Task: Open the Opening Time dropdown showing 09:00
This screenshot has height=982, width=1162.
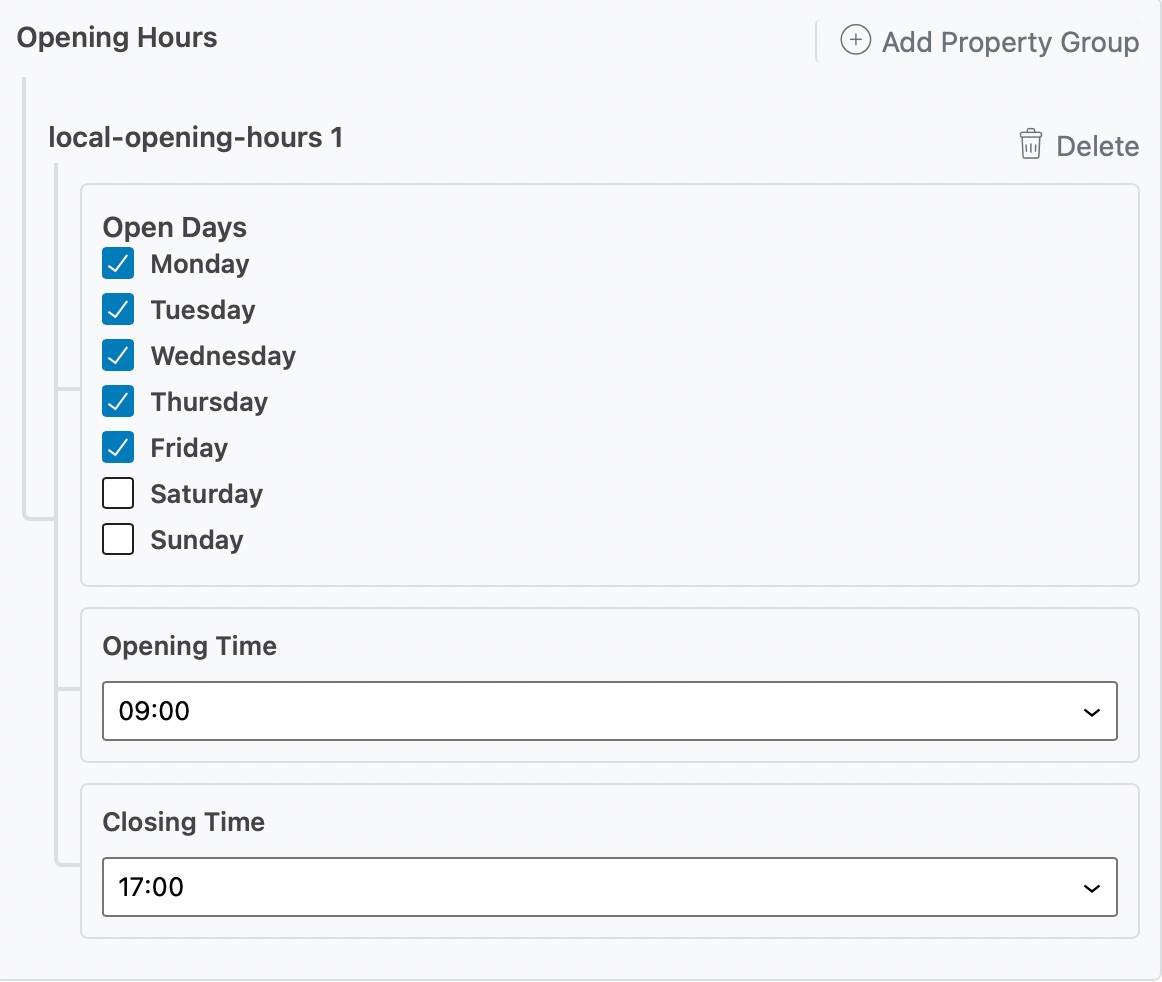Action: click(609, 711)
